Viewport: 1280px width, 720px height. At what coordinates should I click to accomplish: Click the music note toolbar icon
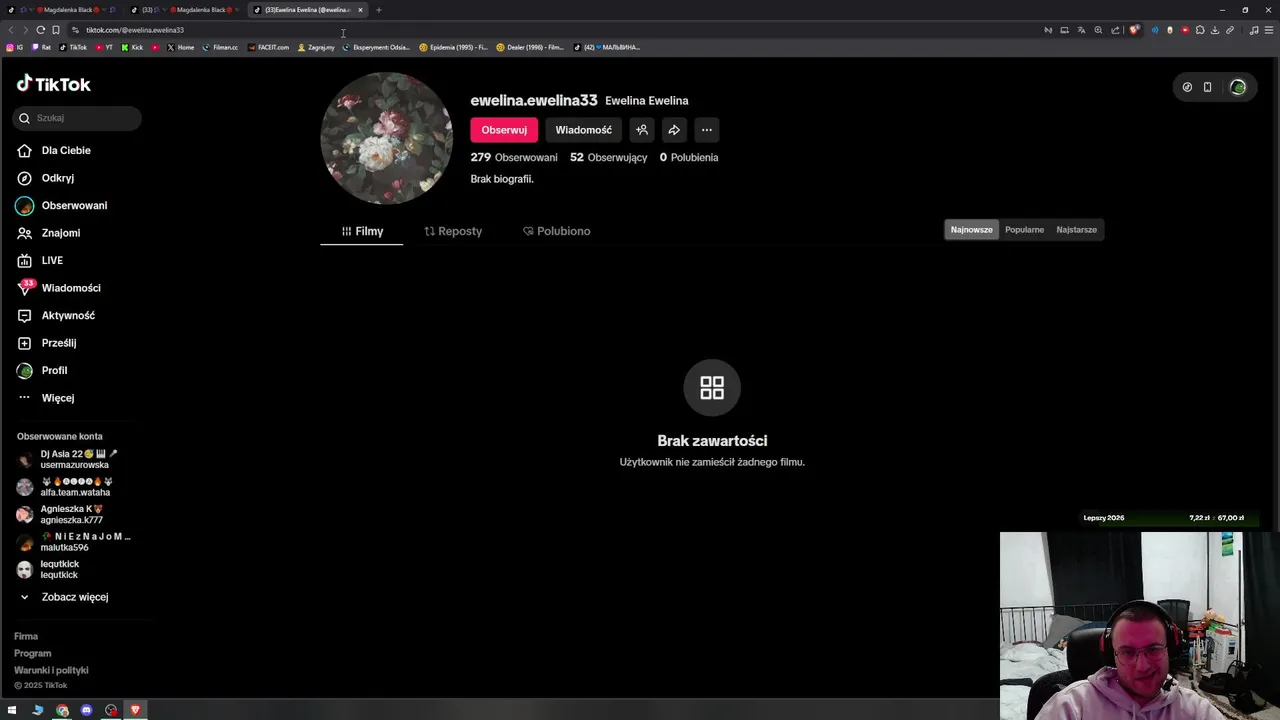click(x=1254, y=30)
